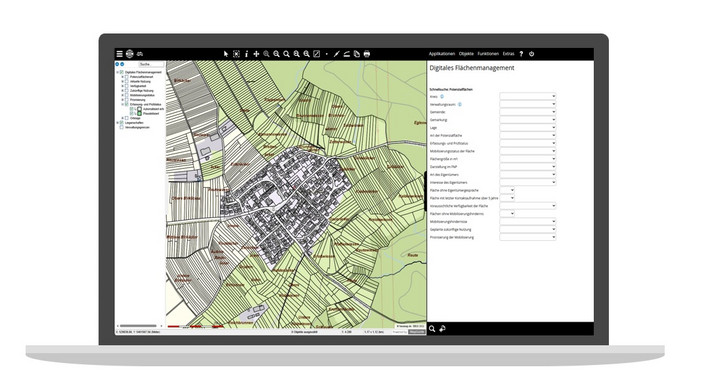The height and width of the screenshot is (383, 712).
Task: Open help with the question mark icon
Action: pos(521,54)
